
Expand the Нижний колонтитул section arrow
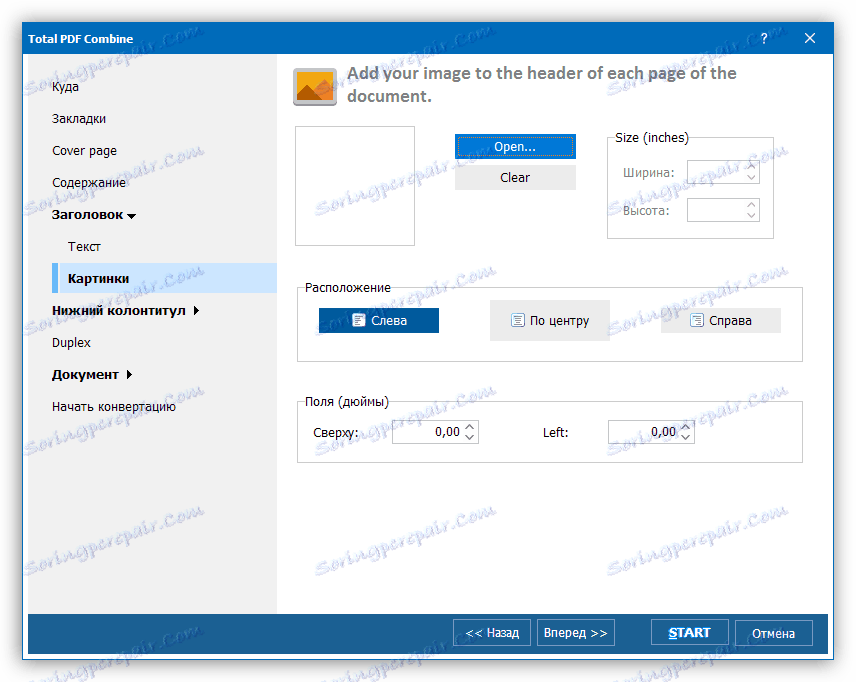pyautogui.click(x=197, y=311)
